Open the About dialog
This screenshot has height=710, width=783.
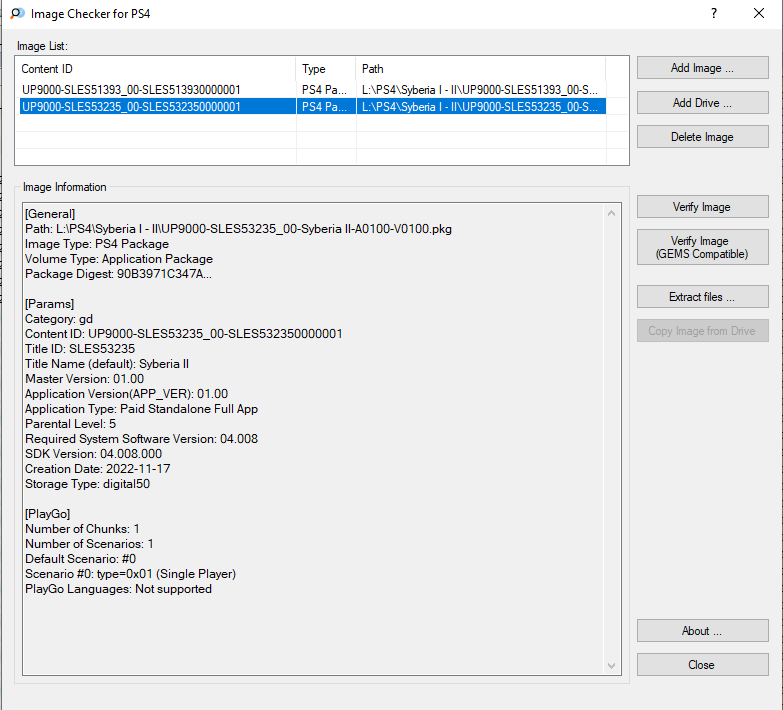tap(702, 631)
